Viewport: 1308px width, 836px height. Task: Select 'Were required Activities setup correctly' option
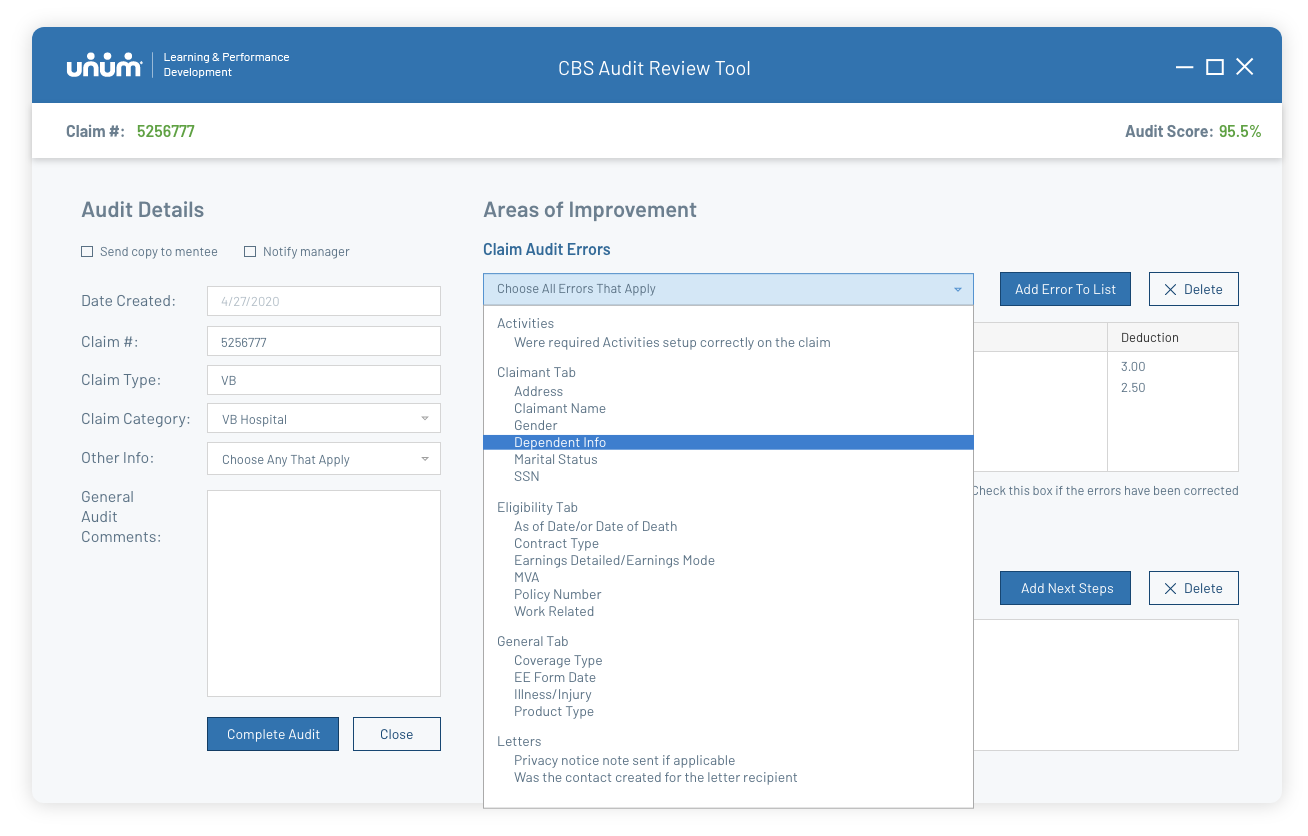672,342
